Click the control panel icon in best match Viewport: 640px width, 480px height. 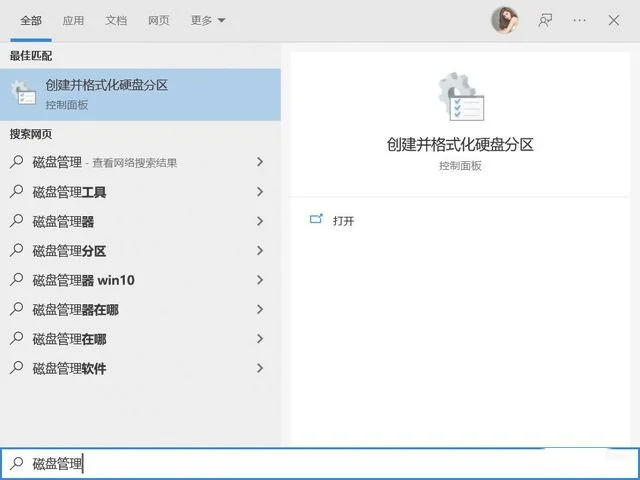click(24, 92)
